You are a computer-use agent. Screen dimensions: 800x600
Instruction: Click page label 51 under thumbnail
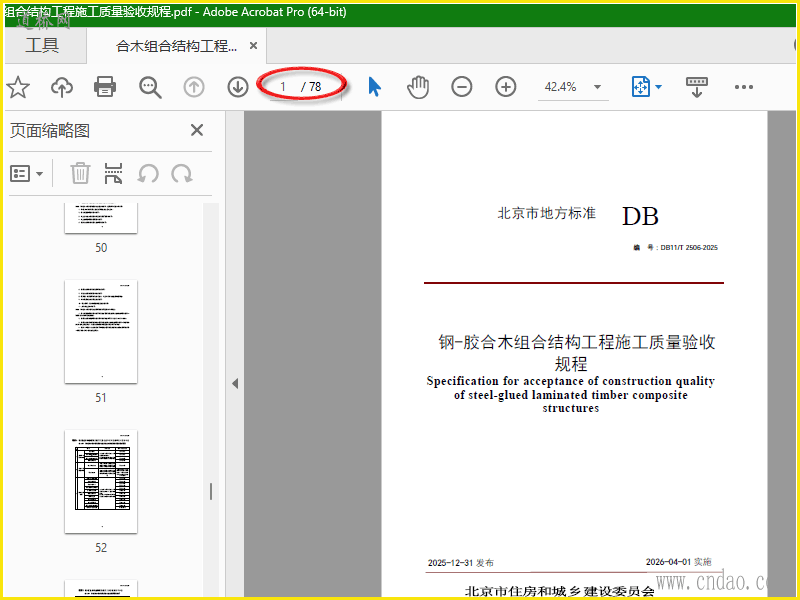click(x=101, y=397)
